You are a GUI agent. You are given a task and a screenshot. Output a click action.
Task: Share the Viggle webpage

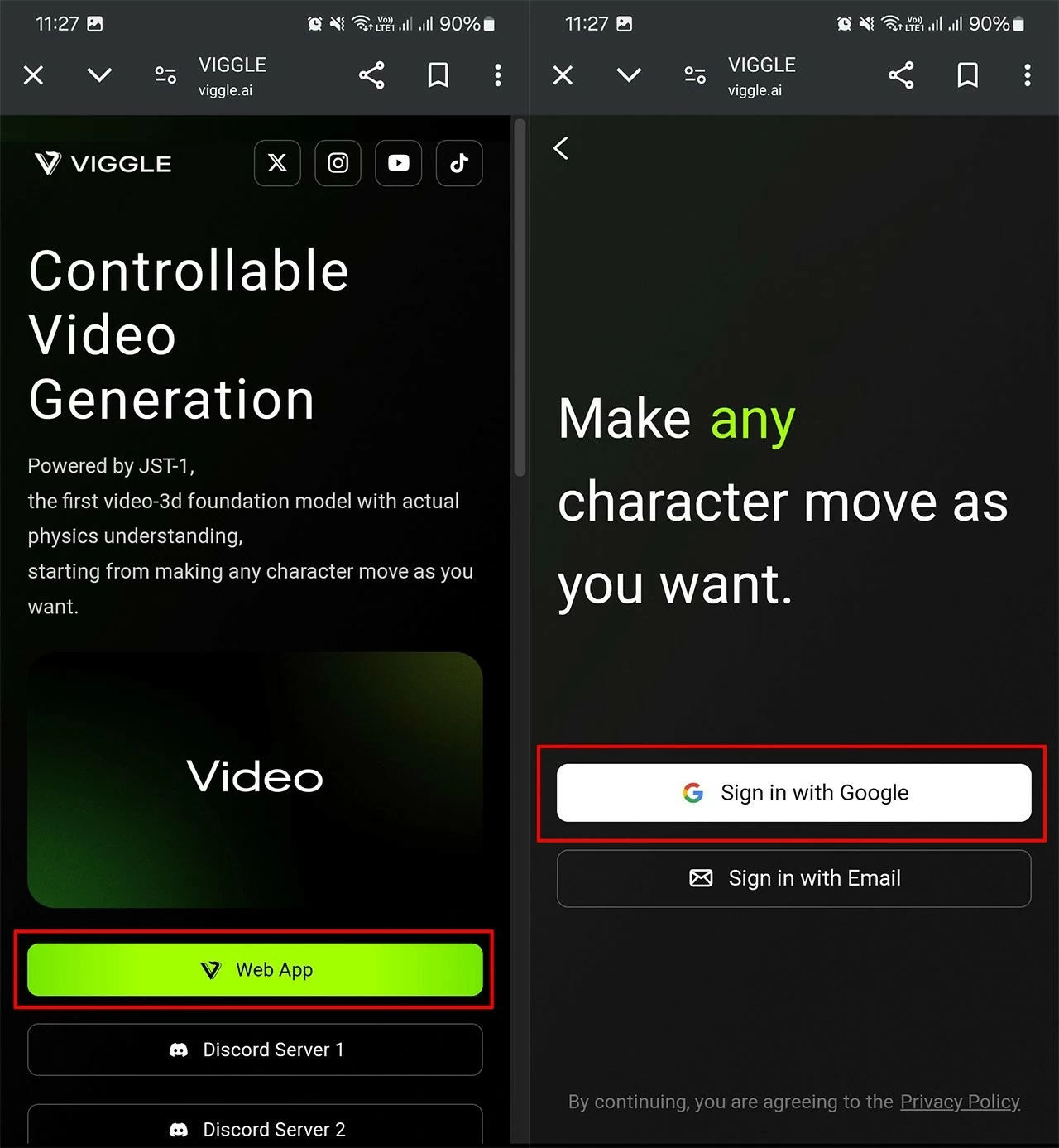click(x=372, y=74)
